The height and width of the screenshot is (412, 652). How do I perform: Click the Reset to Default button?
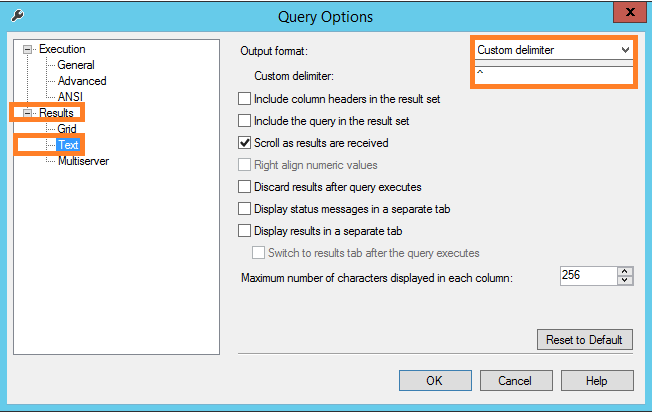click(585, 340)
